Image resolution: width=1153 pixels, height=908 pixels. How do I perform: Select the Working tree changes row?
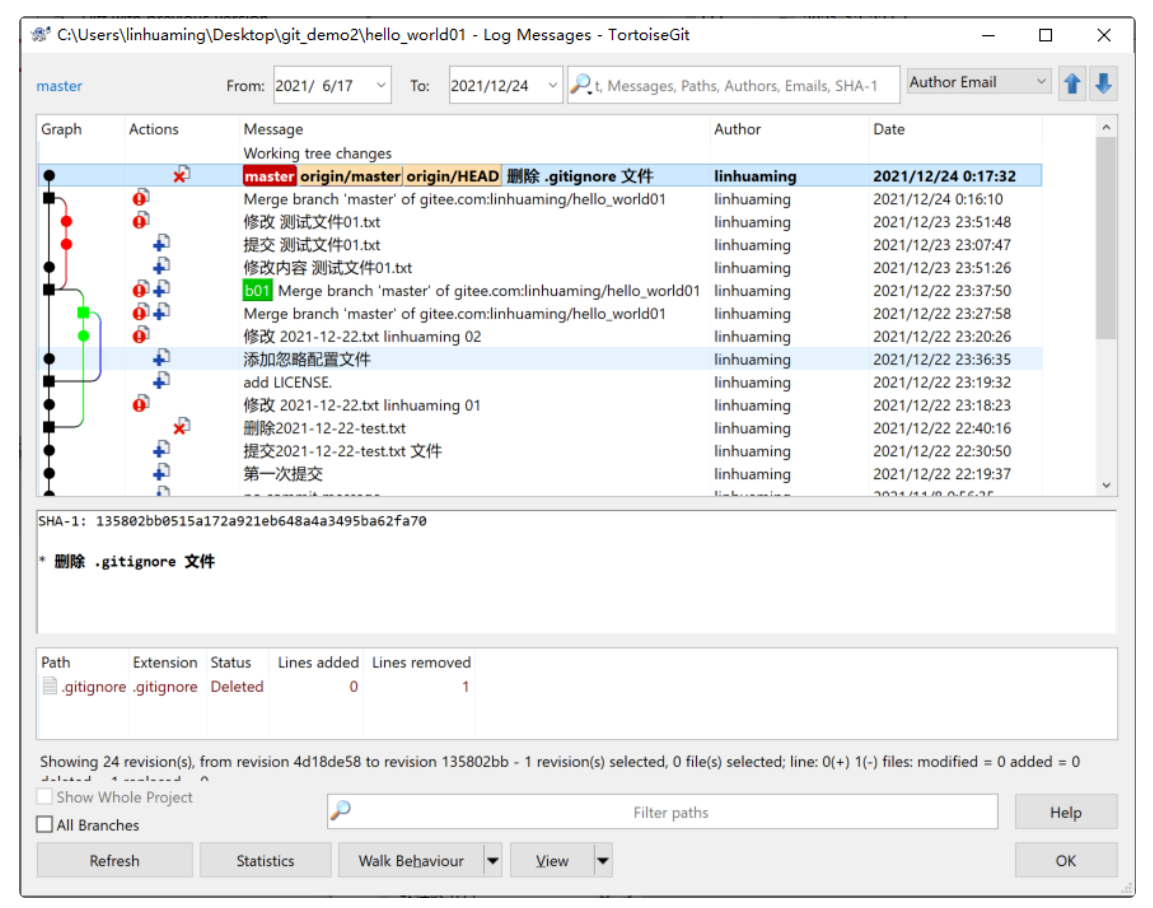(x=540, y=153)
